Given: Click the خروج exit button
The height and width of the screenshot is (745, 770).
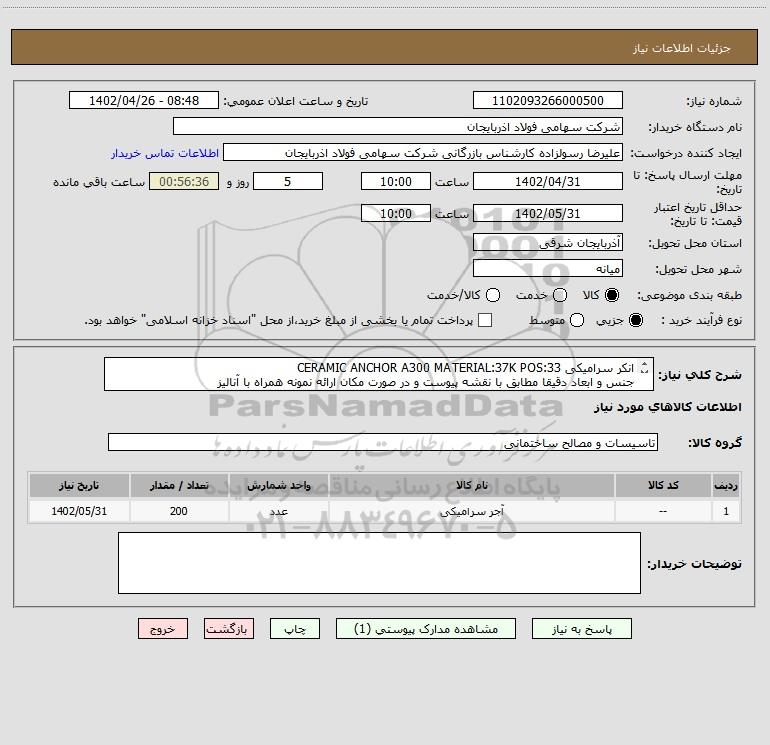Looking at the screenshot, I should [163, 629].
